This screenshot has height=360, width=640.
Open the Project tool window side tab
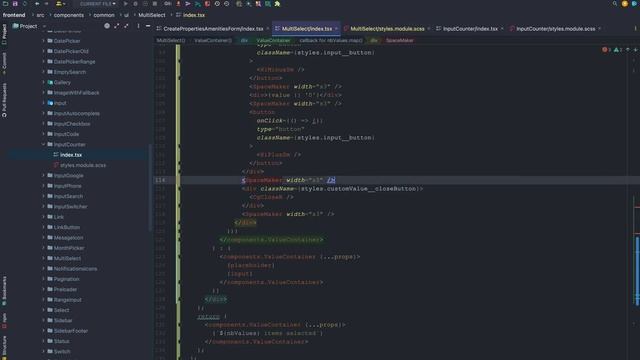(x=4, y=34)
